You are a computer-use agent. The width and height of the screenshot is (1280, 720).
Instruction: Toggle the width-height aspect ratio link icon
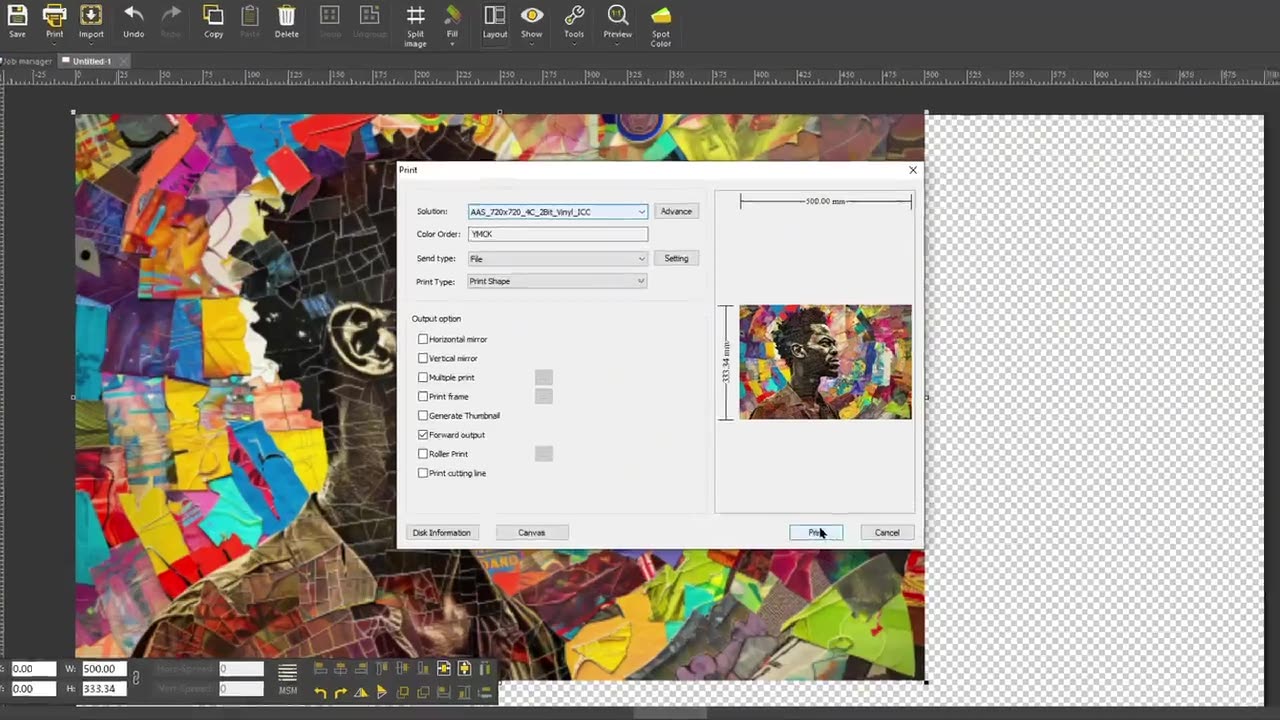[x=136, y=679]
